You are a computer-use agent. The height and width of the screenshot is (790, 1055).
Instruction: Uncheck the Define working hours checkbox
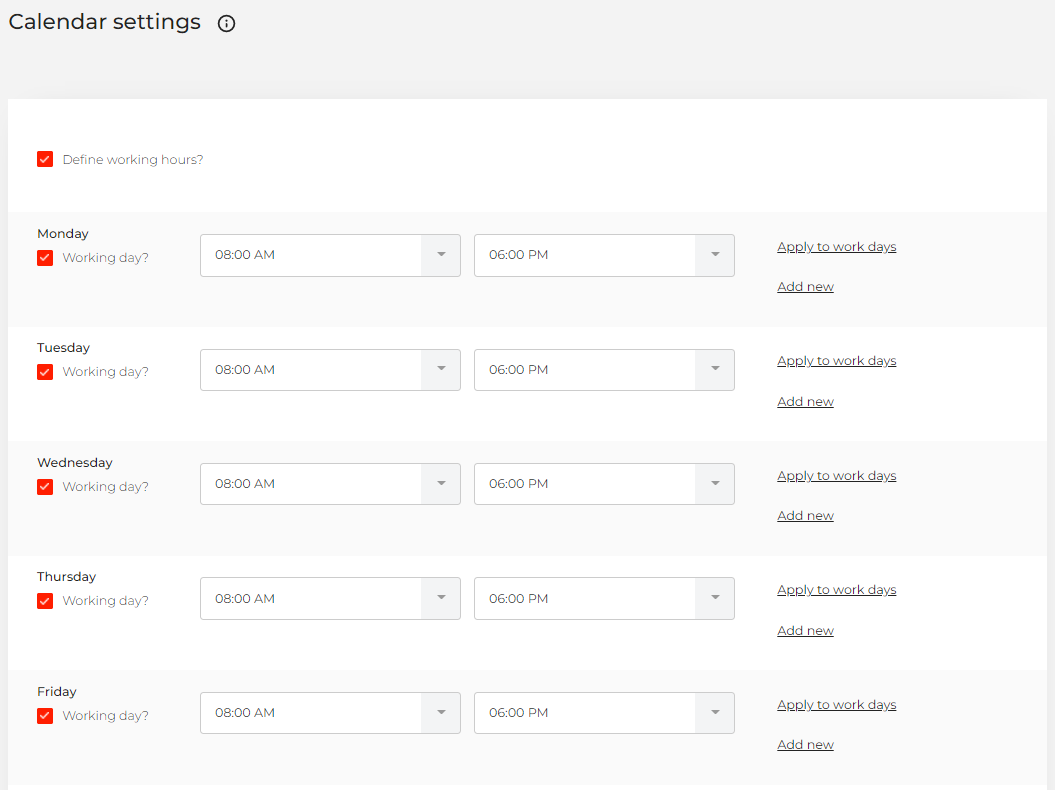(x=45, y=159)
